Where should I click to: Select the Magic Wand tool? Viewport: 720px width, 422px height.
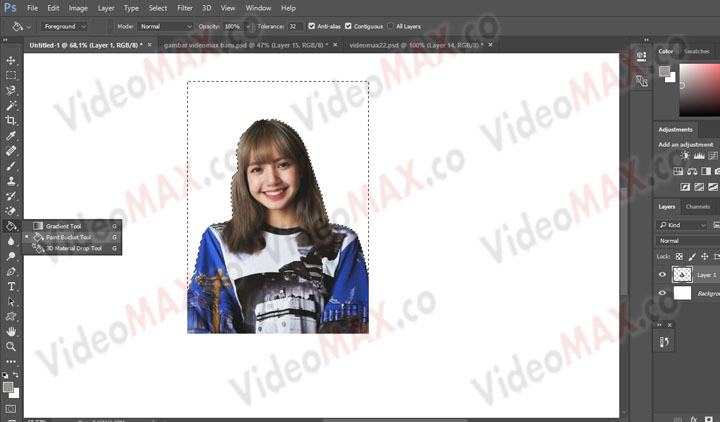(11, 106)
